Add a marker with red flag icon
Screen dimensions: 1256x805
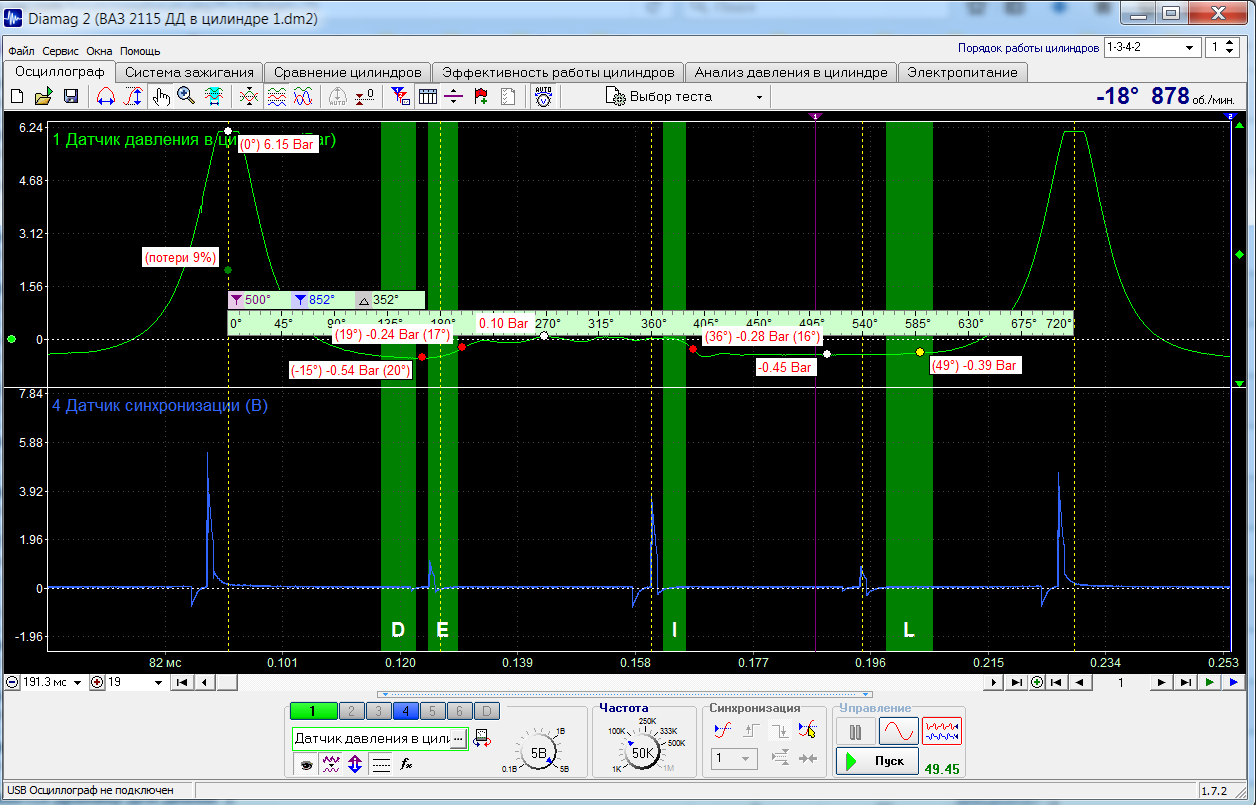click(481, 96)
